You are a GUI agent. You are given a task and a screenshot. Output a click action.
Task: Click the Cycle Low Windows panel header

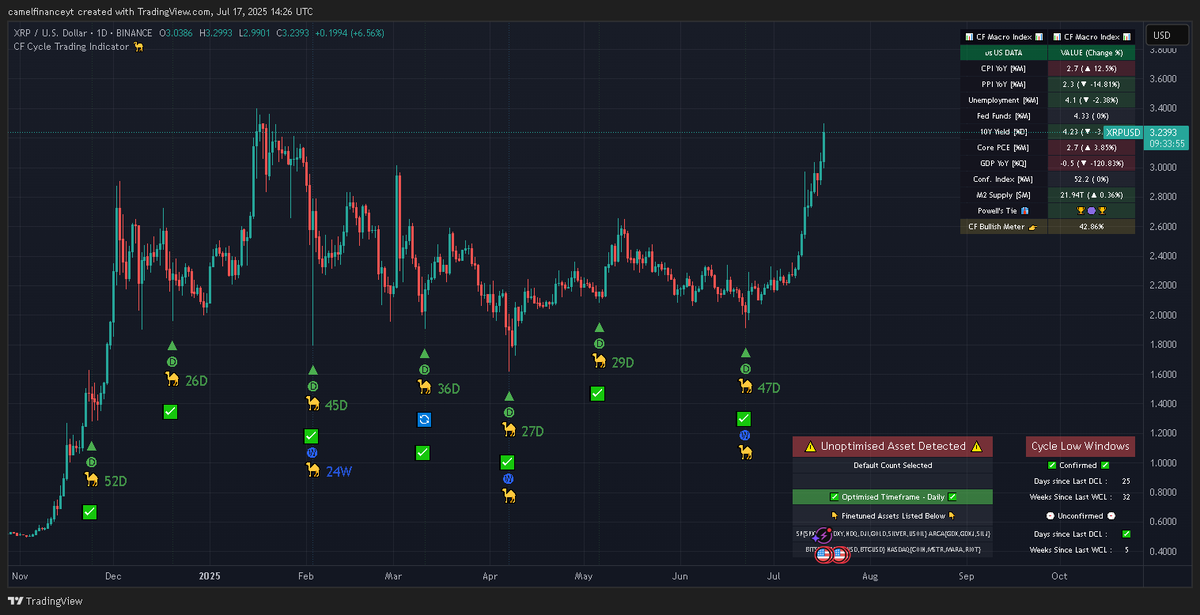pyautogui.click(x=1078, y=446)
